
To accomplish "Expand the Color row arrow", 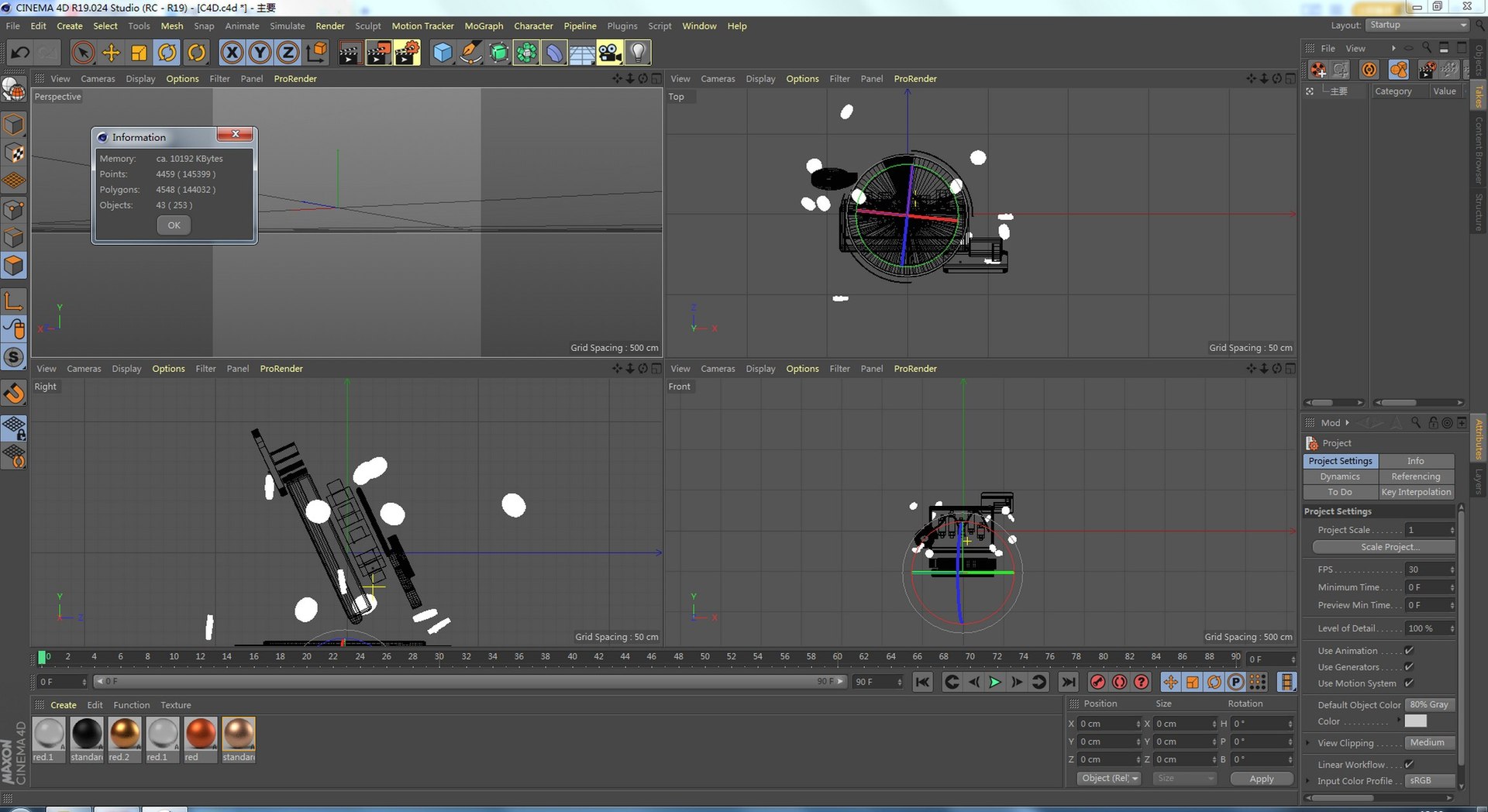I will pyautogui.click(x=1399, y=721).
